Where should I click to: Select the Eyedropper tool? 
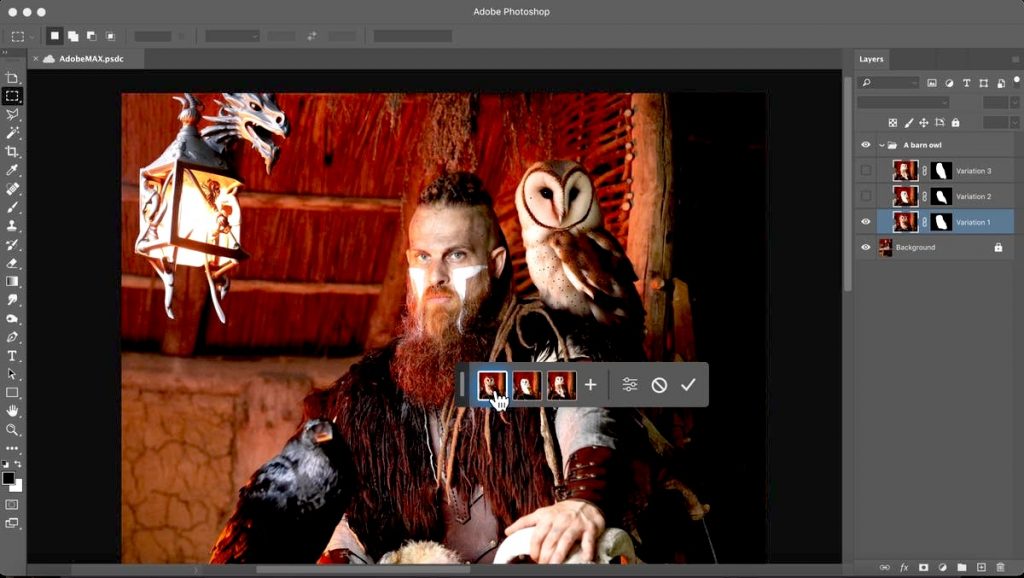(x=13, y=171)
